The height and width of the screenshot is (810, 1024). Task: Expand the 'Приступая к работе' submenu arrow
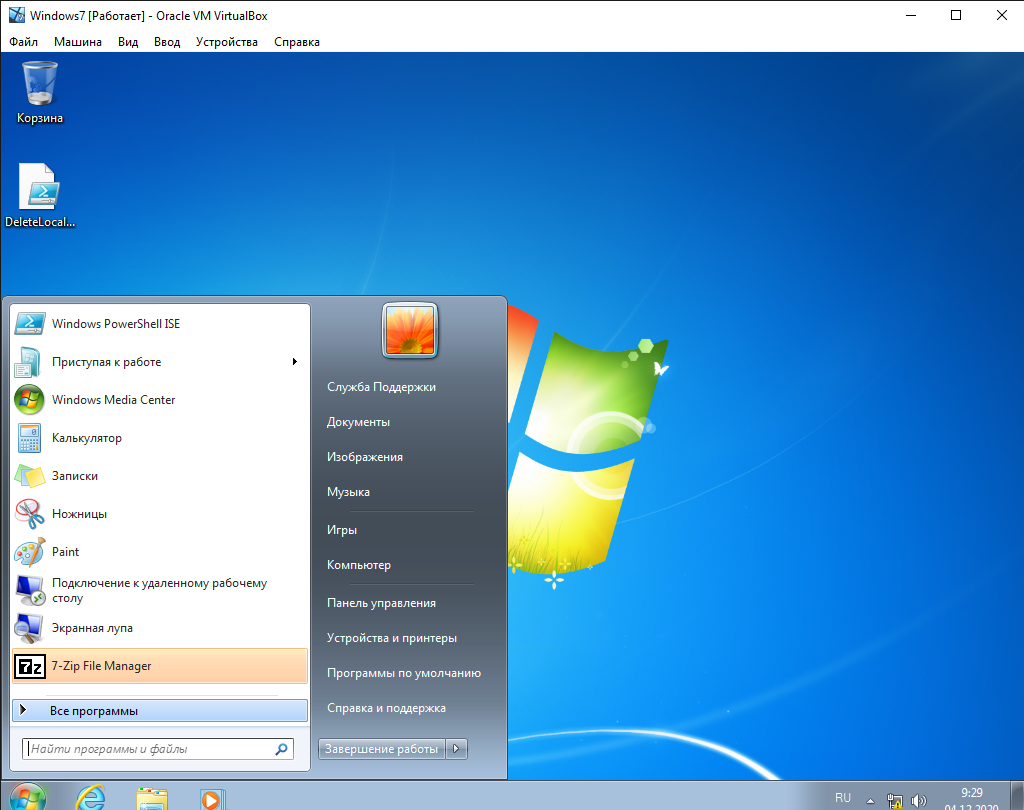click(x=295, y=362)
